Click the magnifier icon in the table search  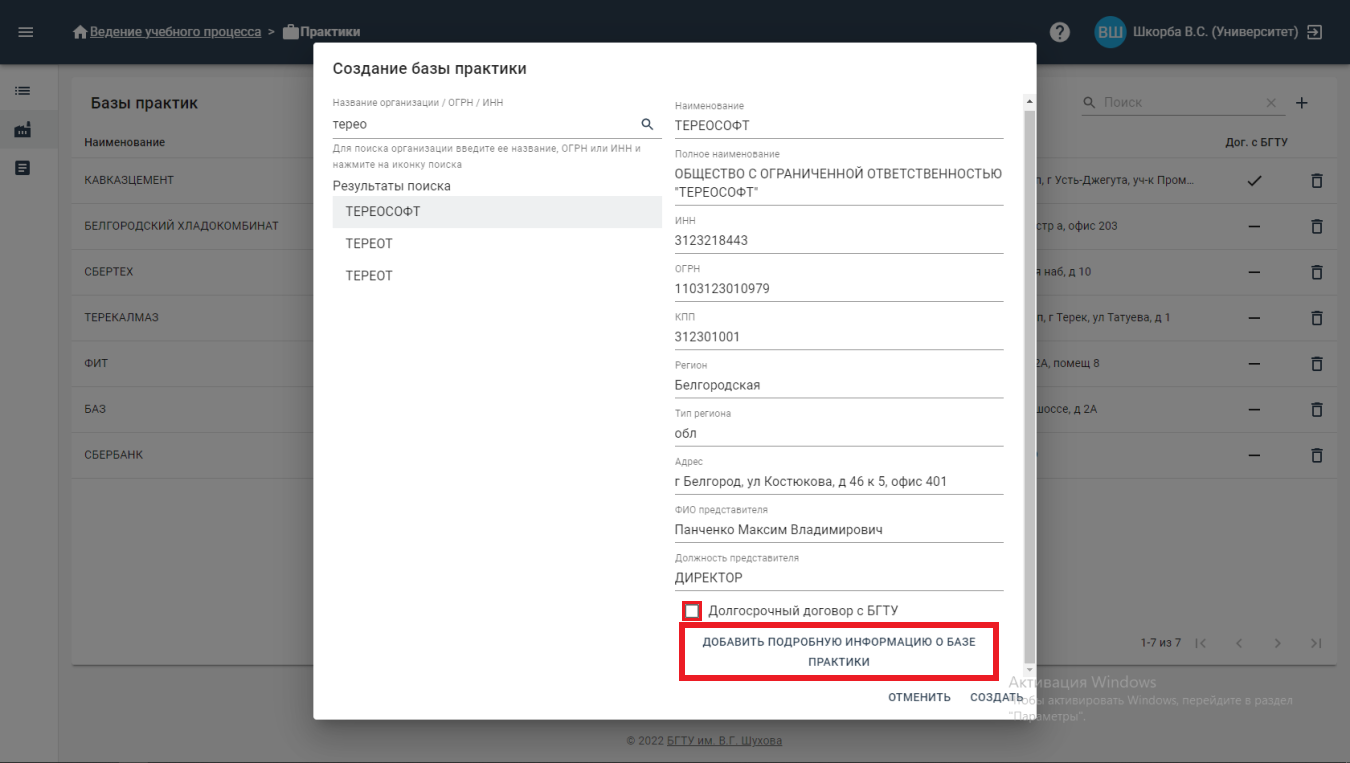tap(1089, 102)
